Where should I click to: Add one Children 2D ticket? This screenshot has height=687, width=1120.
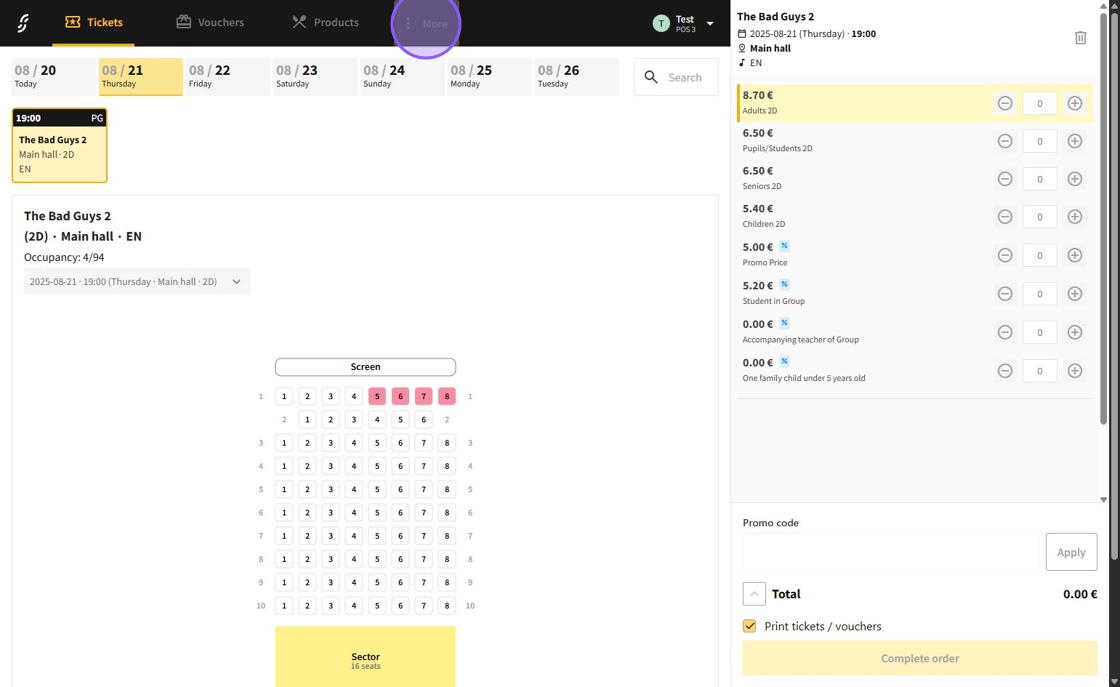click(1075, 217)
